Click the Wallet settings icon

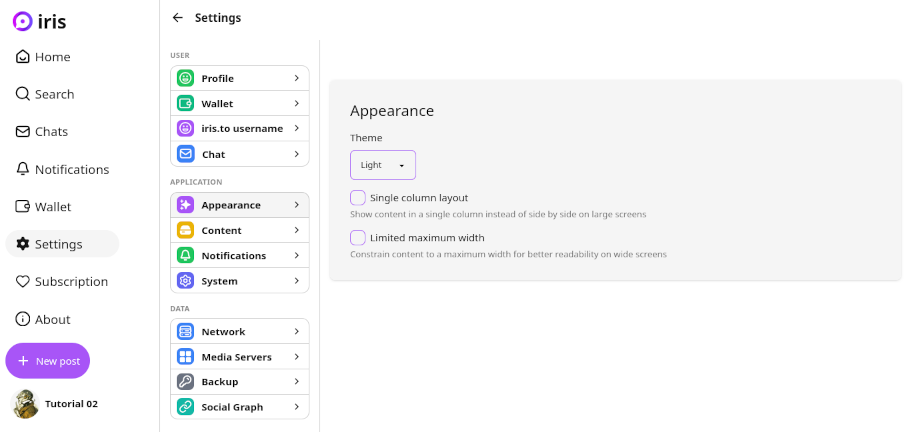(185, 103)
